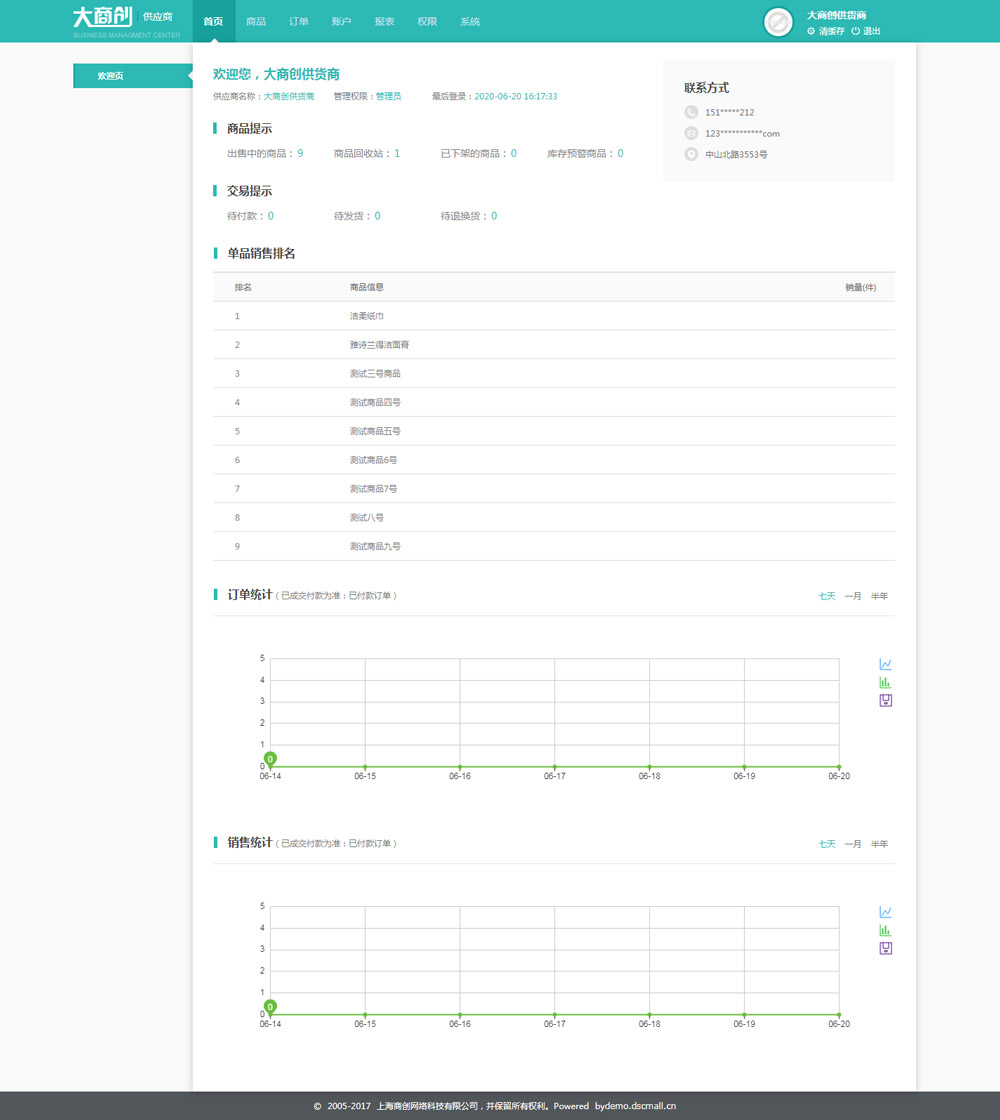Switch 销售统计 chart to bar view
1000x1120 pixels.
(x=885, y=930)
